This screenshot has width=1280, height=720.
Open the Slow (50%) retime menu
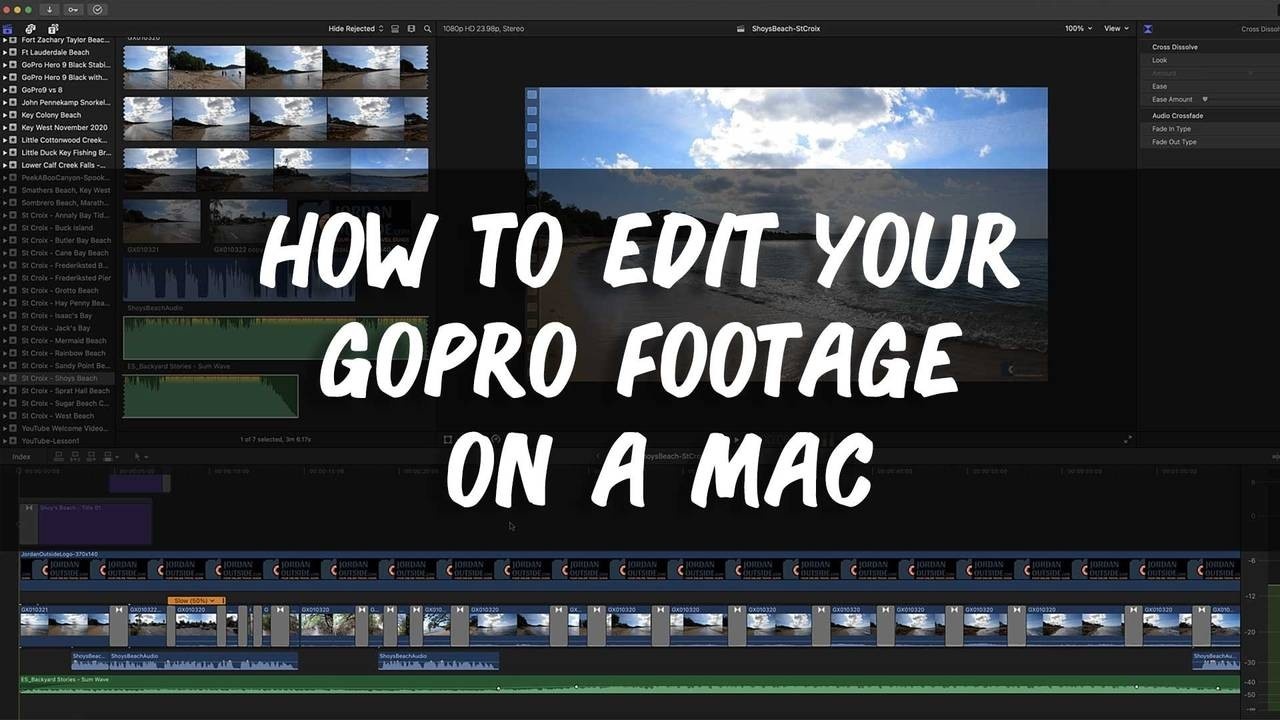(x=196, y=600)
